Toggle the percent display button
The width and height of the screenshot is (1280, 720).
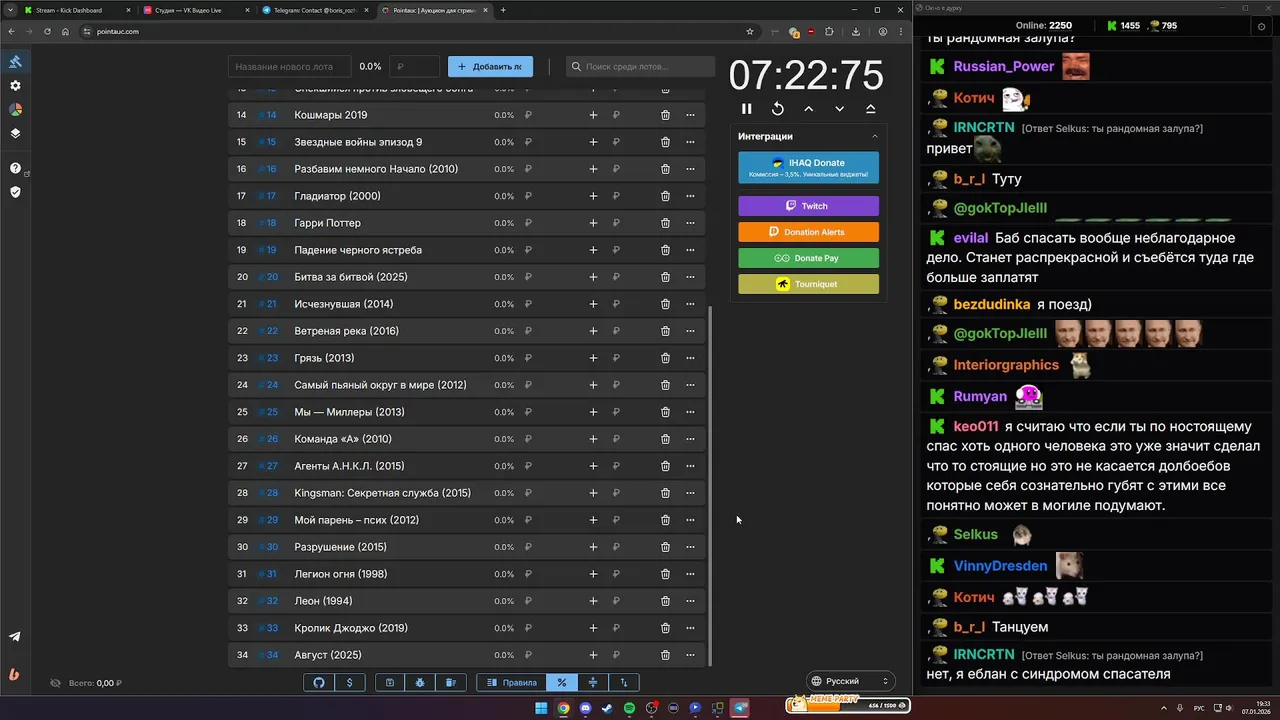[562, 682]
